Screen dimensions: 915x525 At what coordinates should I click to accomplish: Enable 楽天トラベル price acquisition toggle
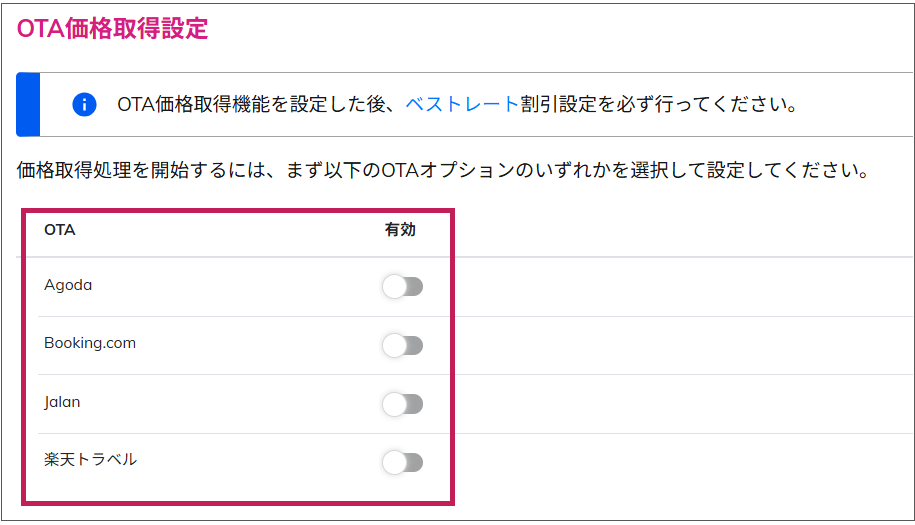click(403, 463)
